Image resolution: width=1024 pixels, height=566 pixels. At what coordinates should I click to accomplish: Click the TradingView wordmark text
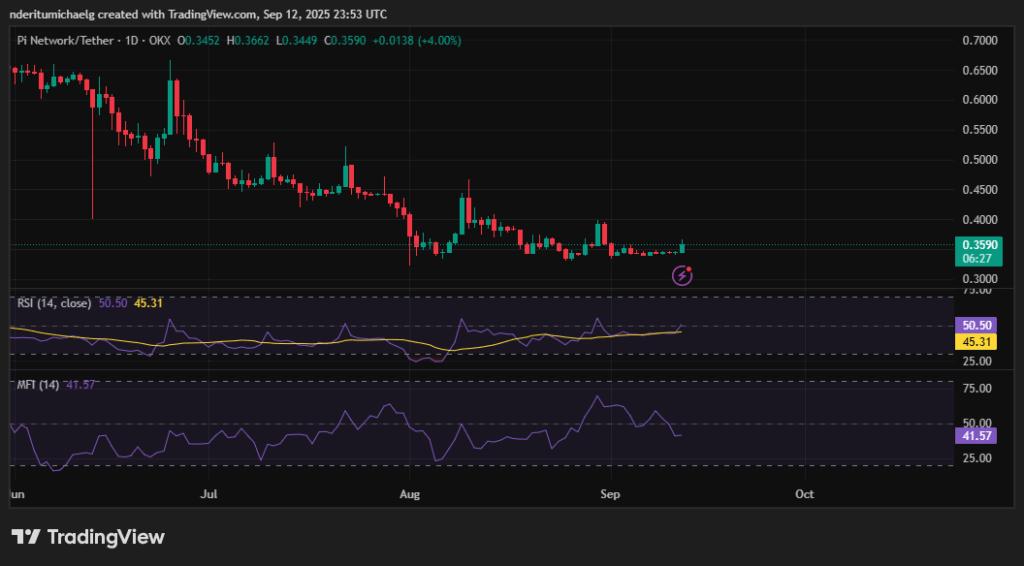105,537
